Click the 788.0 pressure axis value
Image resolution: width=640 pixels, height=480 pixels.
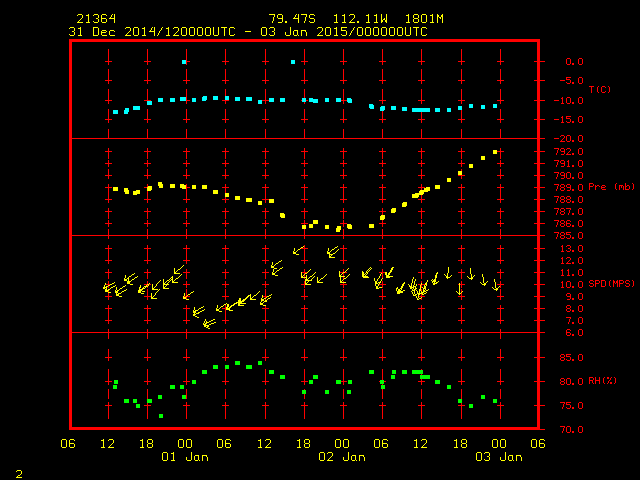click(x=568, y=200)
